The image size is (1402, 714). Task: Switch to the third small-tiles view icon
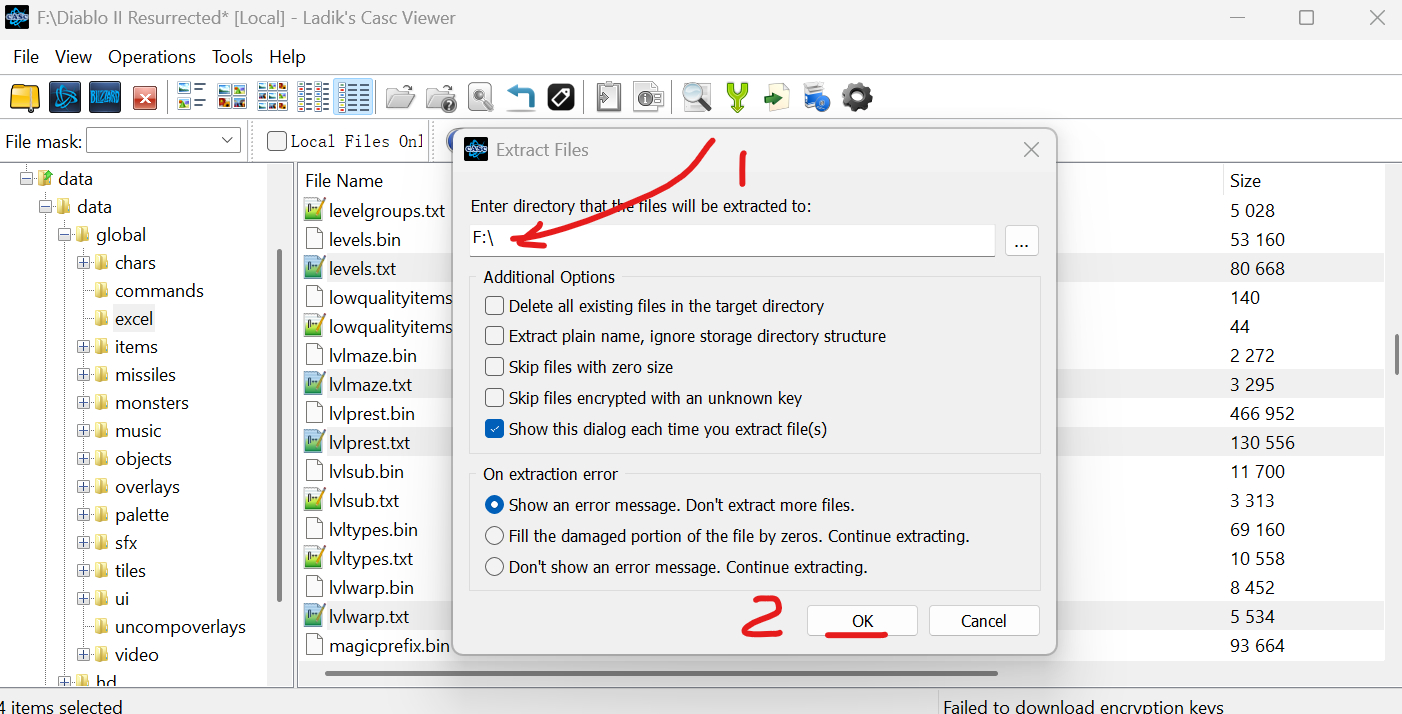(272, 97)
